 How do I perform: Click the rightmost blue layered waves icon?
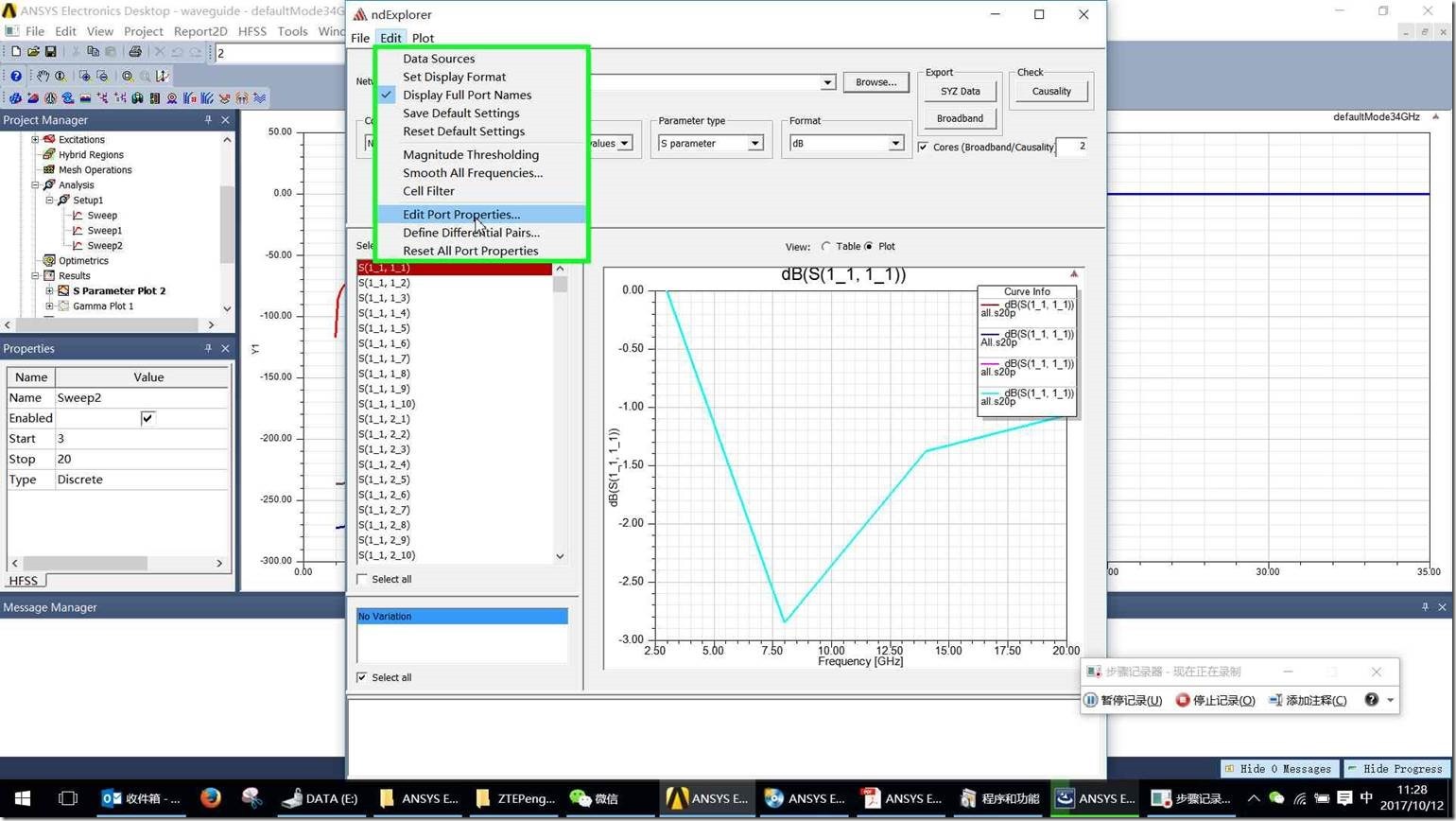(x=259, y=97)
